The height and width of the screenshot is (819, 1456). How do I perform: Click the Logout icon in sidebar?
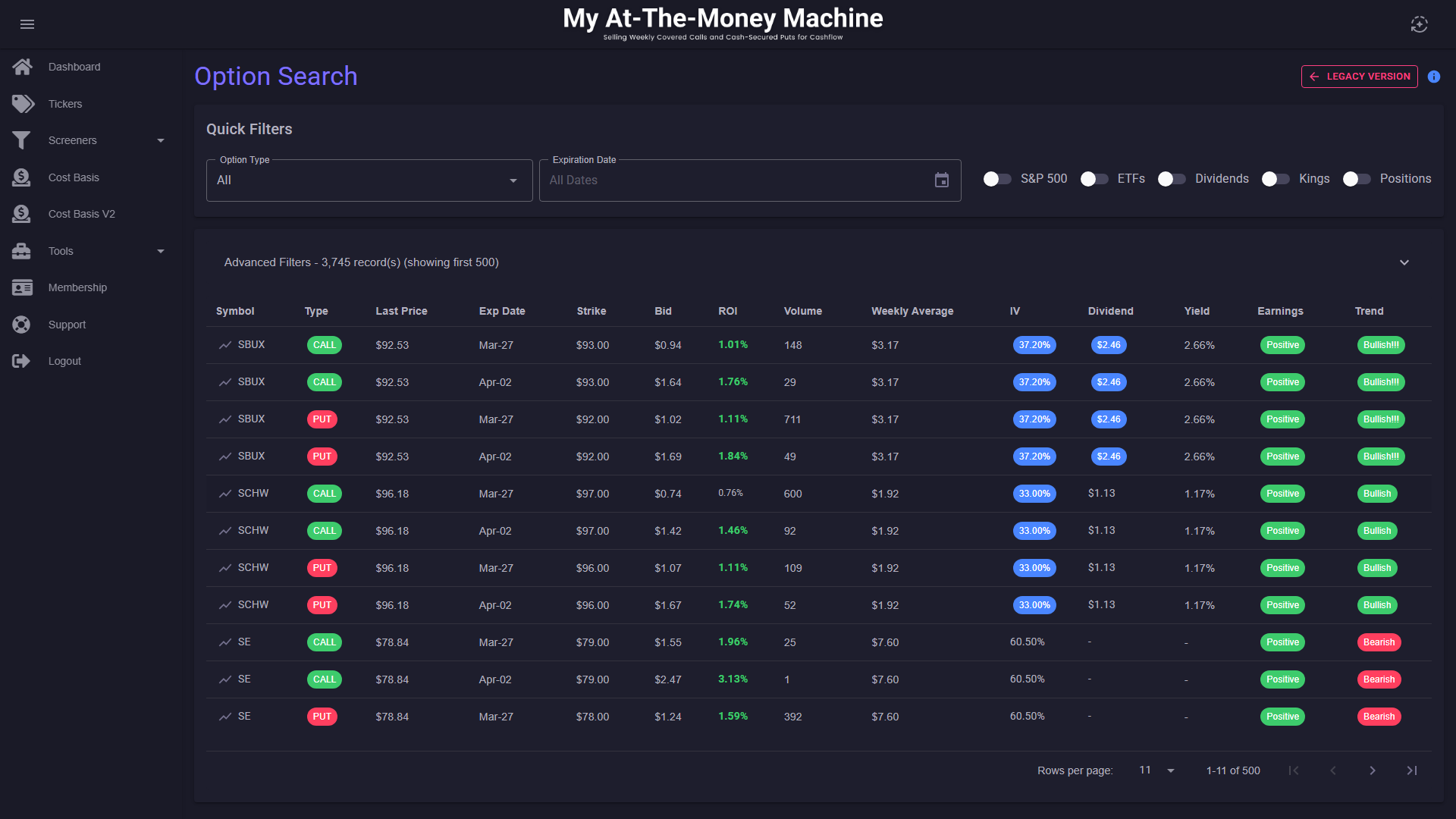[21, 361]
